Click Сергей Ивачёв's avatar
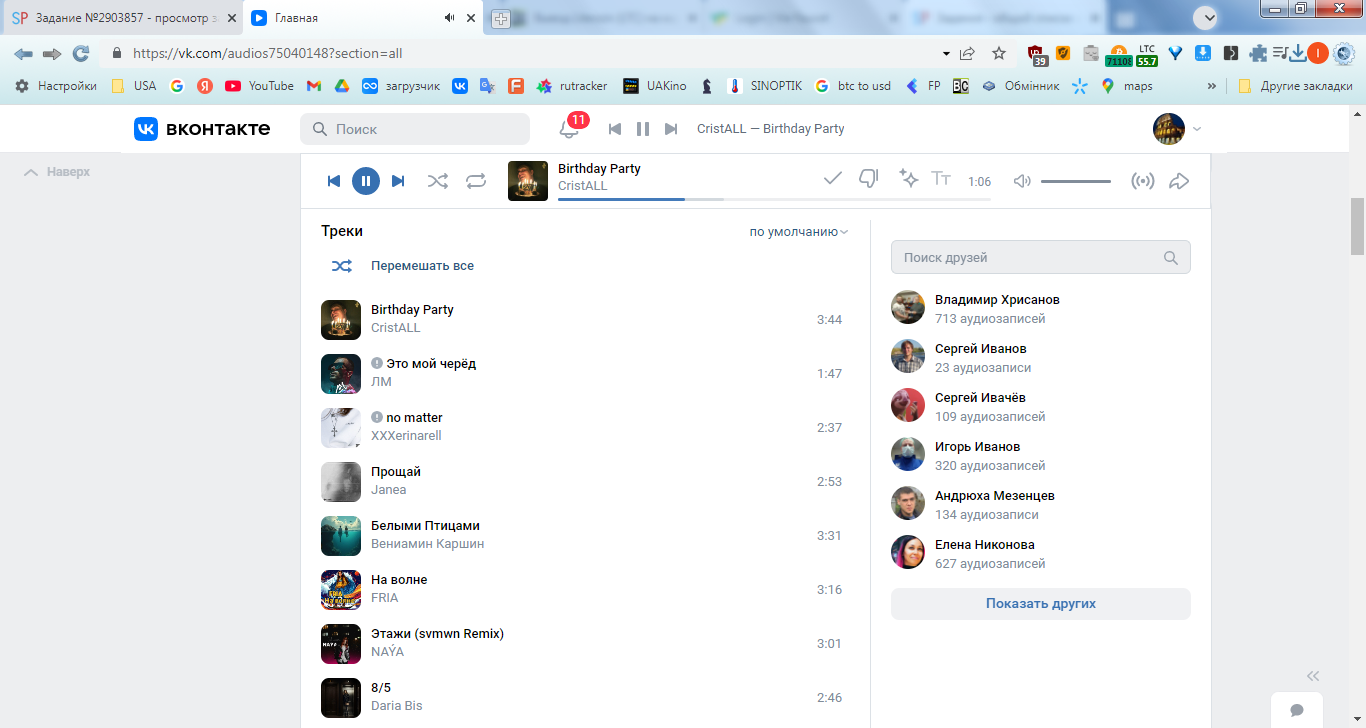 point(908,405)
